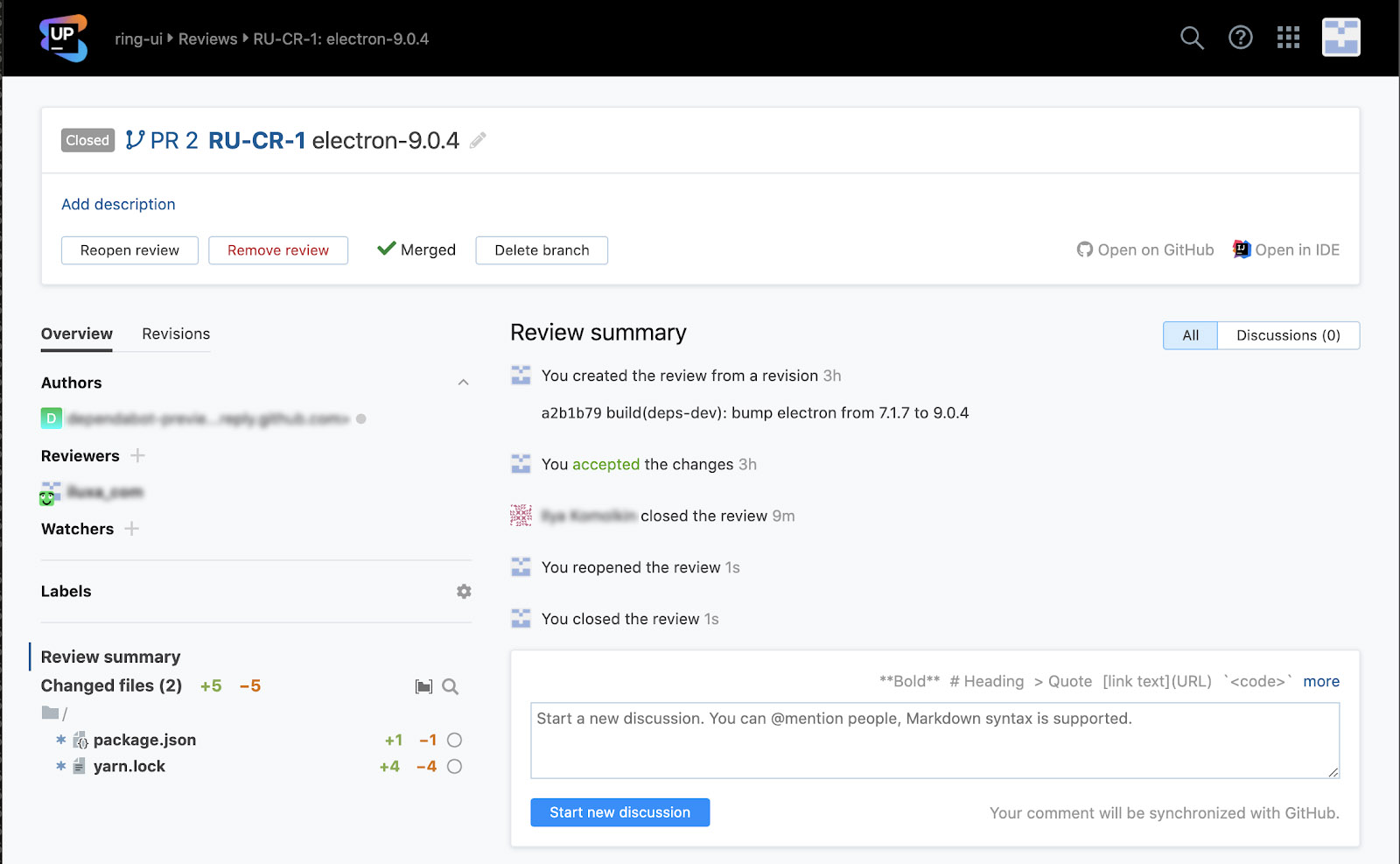
Task: Click the folder view icon in Changed files
Action: coord(423,686)
